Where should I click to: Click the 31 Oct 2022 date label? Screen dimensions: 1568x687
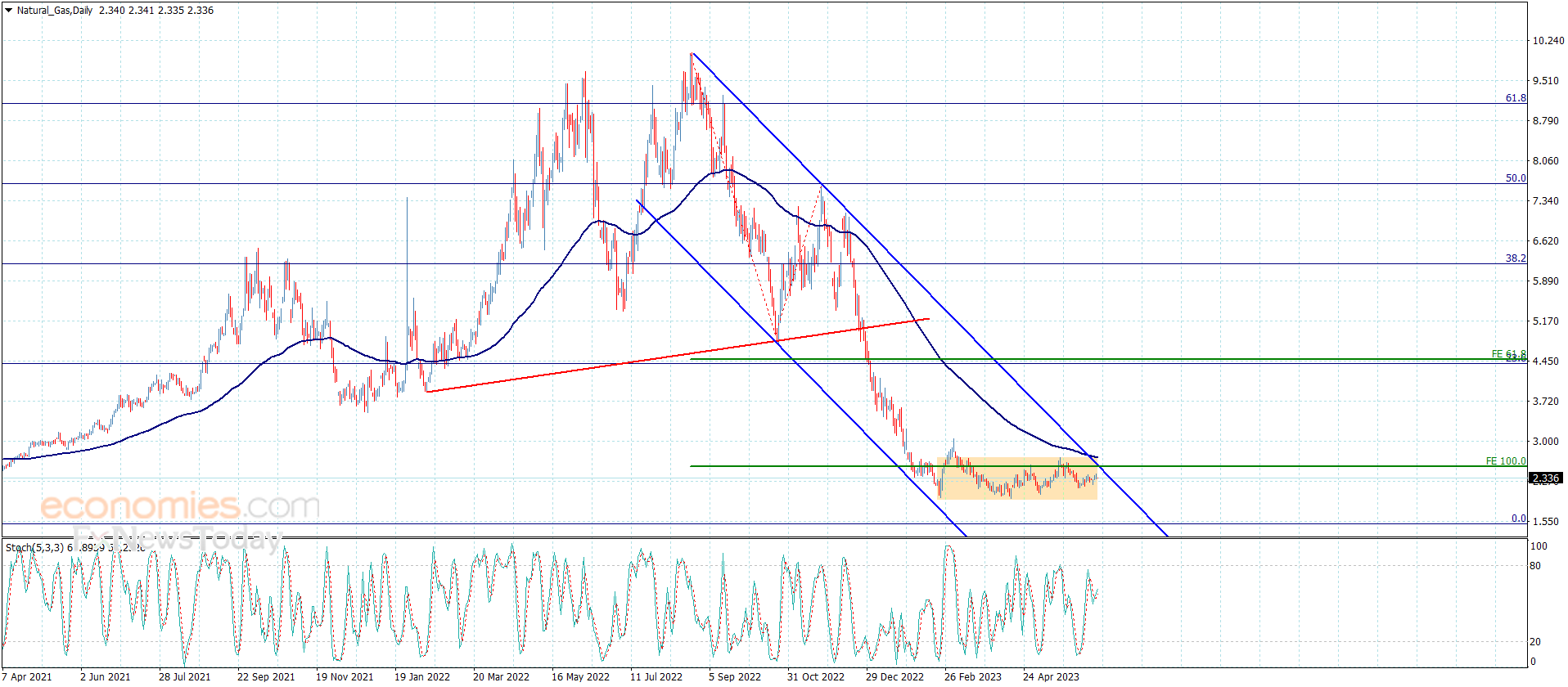pyautogui.click(x=816, y=676)
